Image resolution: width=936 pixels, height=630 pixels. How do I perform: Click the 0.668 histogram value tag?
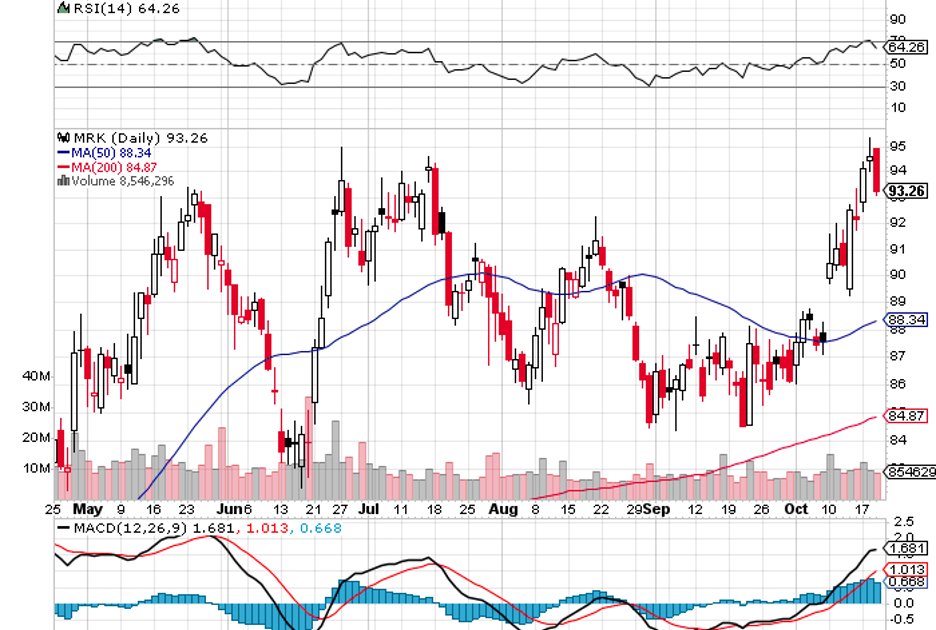point(906,582)
